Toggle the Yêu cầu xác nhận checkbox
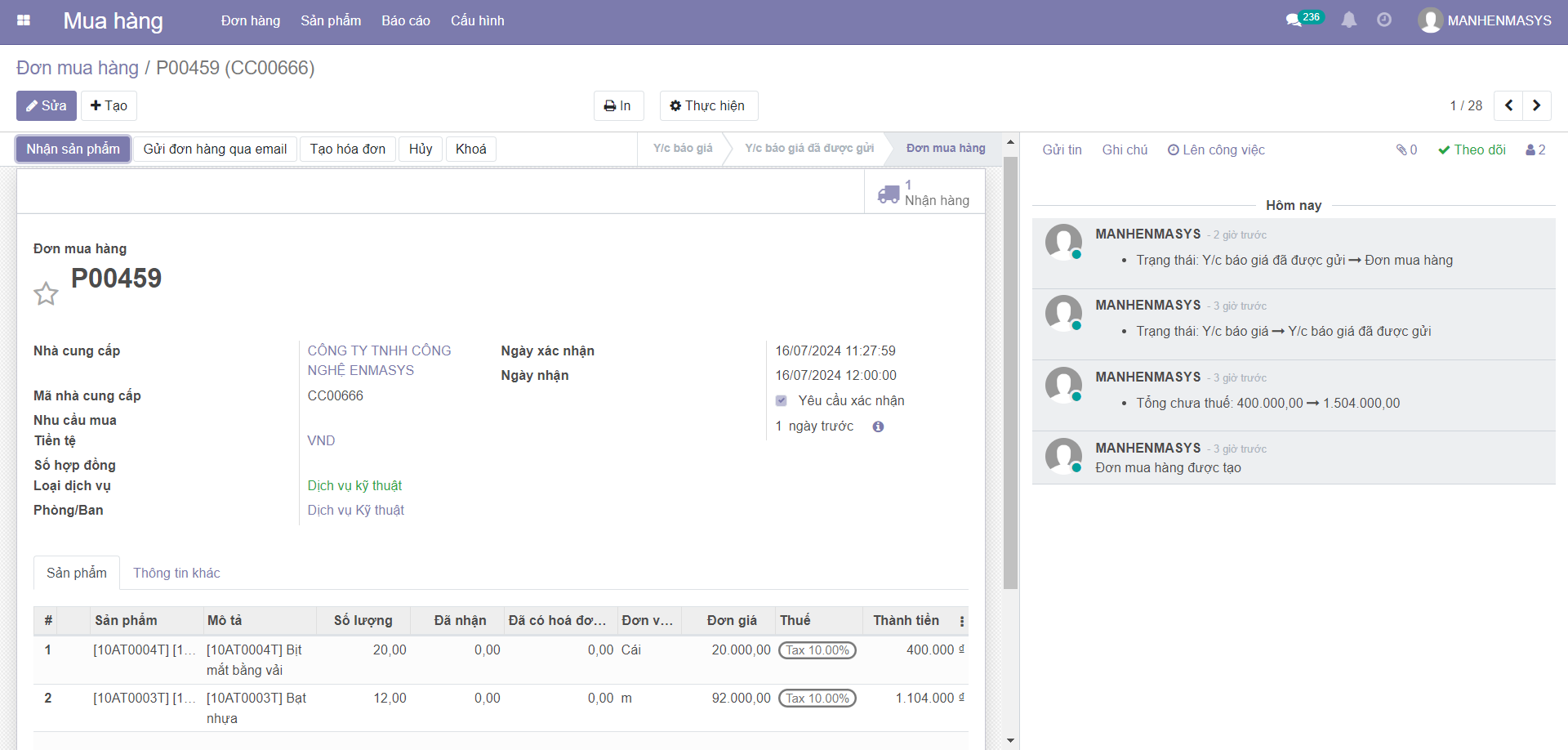The image size is (1568, 750). 782,400
